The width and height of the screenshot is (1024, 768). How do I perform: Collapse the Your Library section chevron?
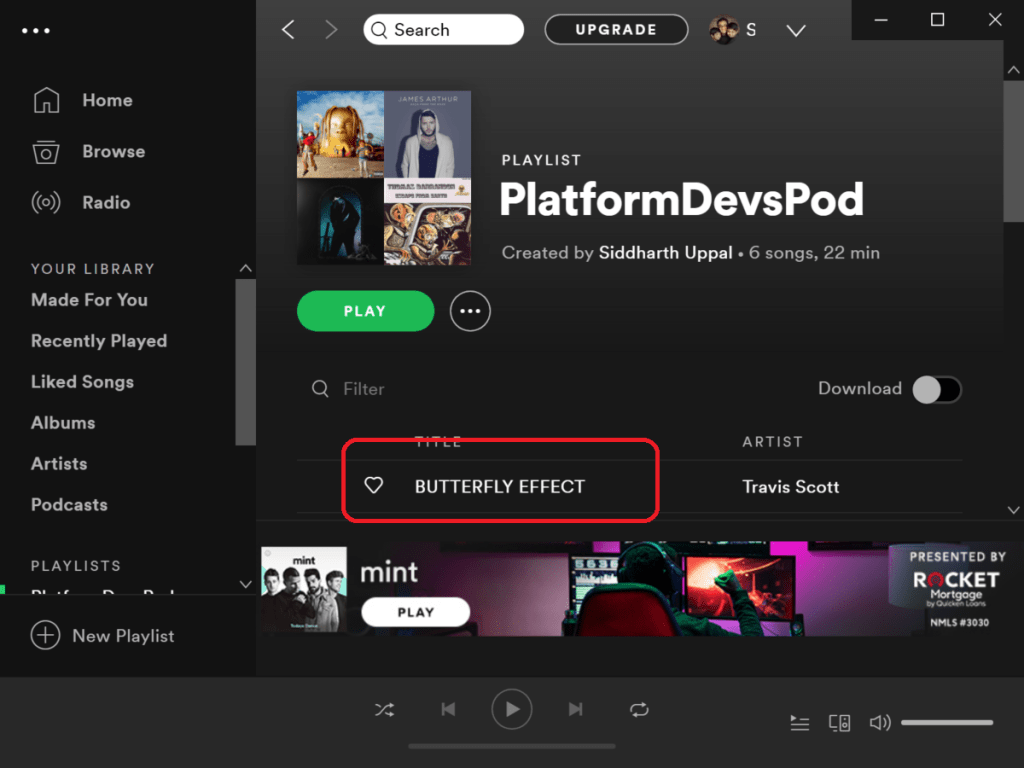pos(245,269)
